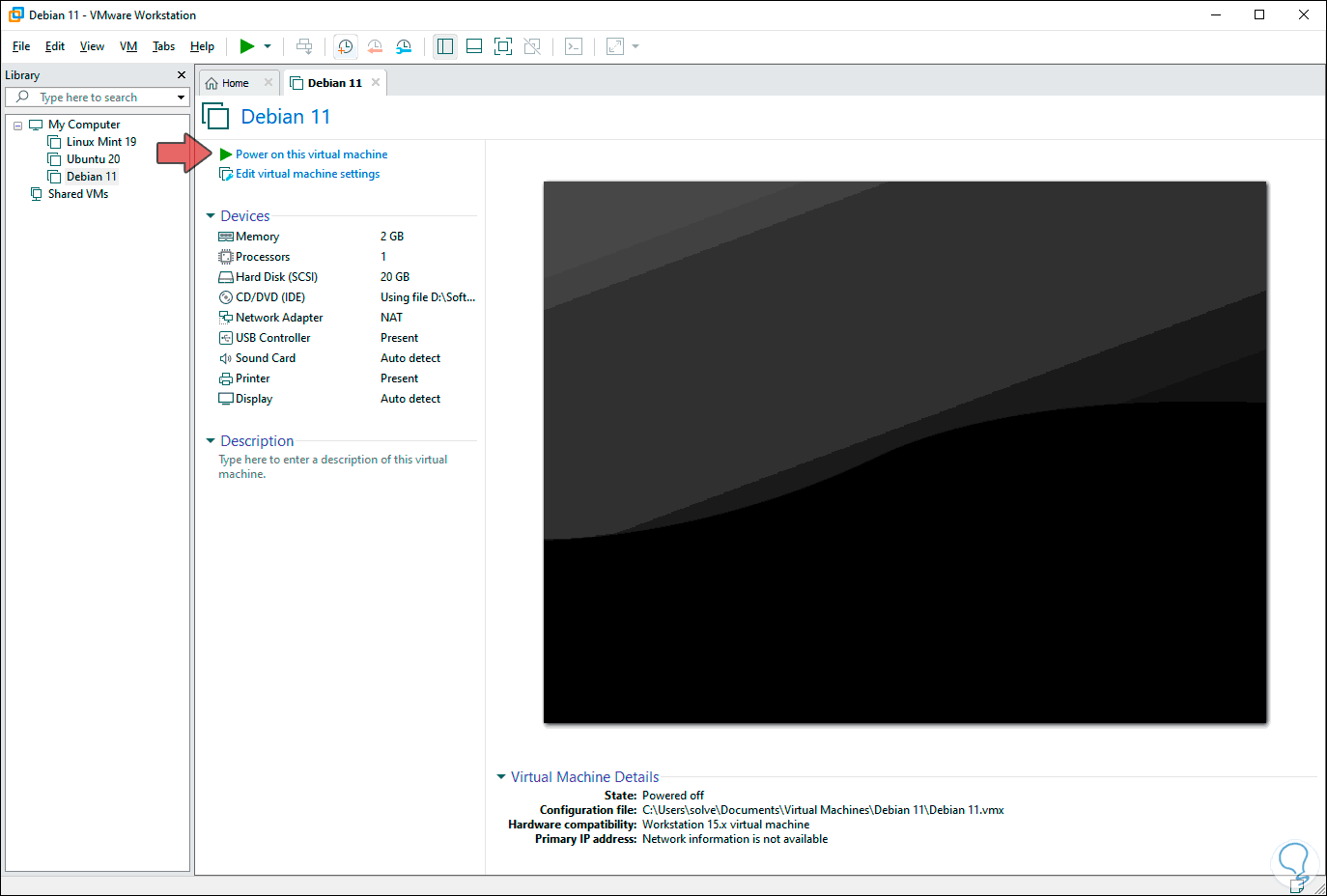Screen dimensions: 1327x896
Task: Toggle the thumbnail bar view icon
Action: pos(474,46)
